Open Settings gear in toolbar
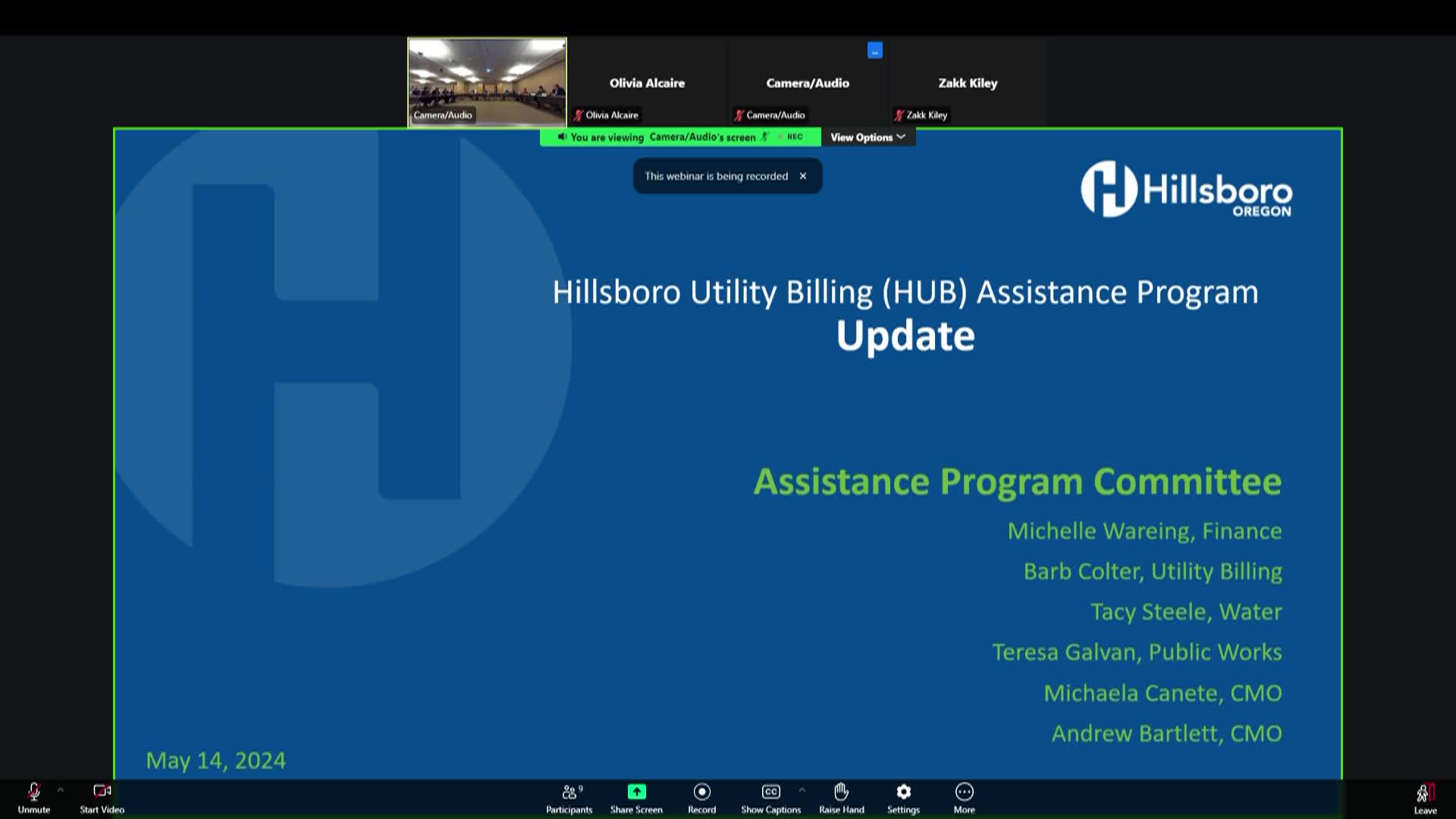 click(903, 799)
